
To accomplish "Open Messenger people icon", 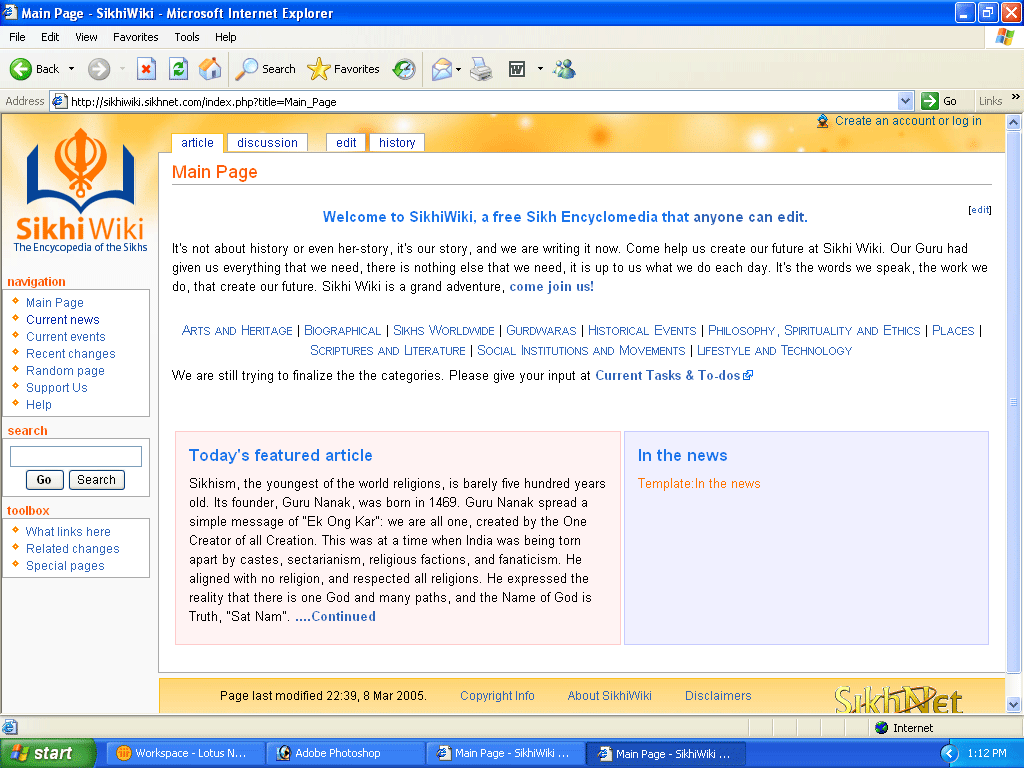I will point(564,69).
